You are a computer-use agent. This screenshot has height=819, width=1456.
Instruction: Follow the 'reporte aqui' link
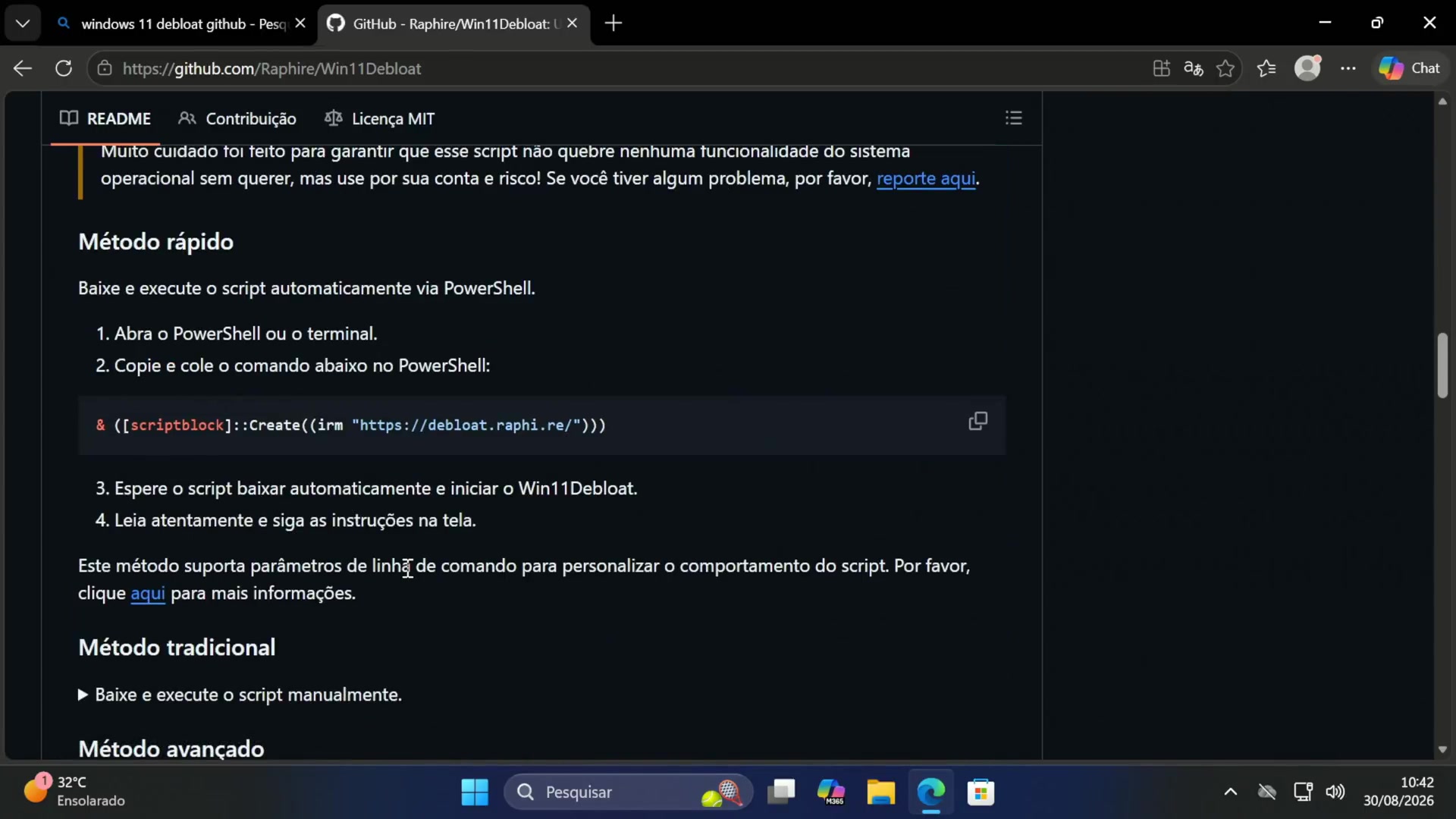(926, 178)
